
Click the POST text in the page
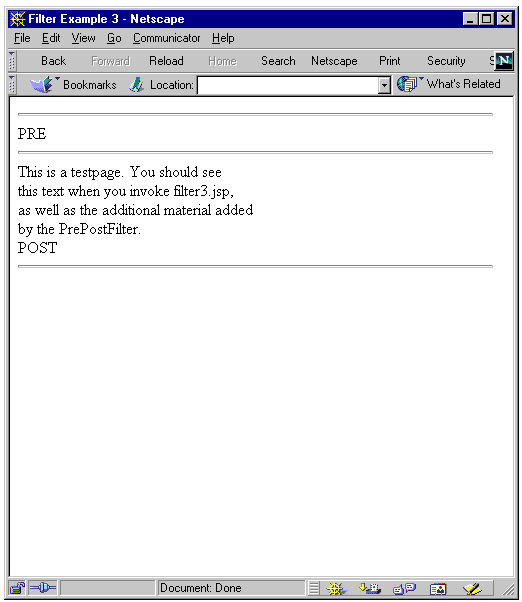coord(37,248)
